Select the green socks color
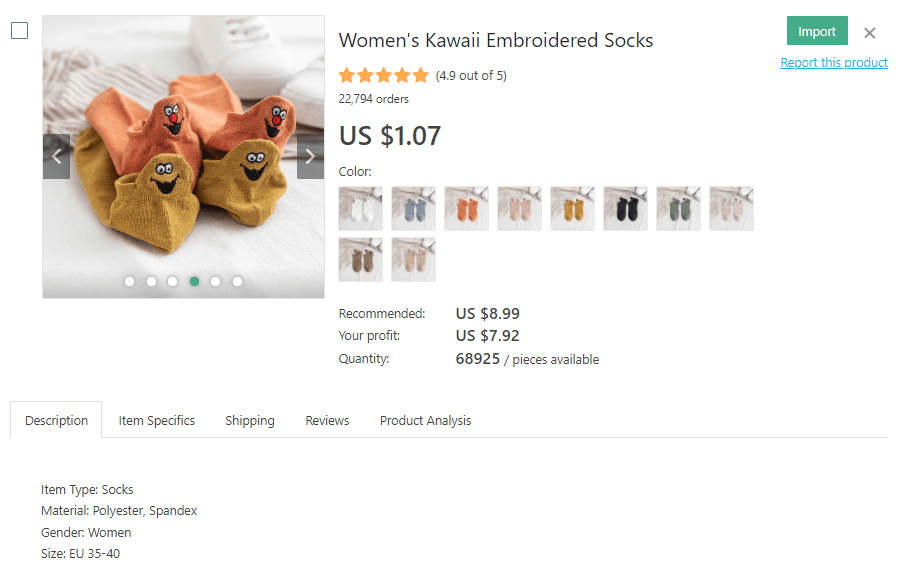This screenshot has height=570, width=902. pos(678,208)
